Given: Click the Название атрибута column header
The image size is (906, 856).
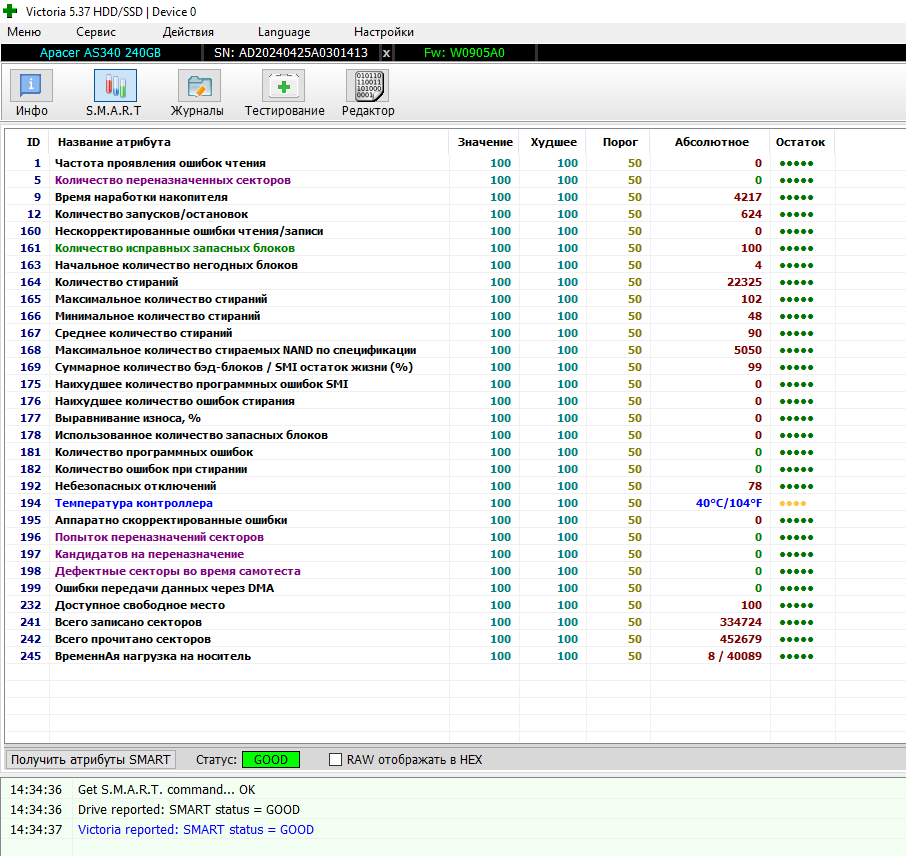Looking at the screenshot, I should (x=114, y=142).
